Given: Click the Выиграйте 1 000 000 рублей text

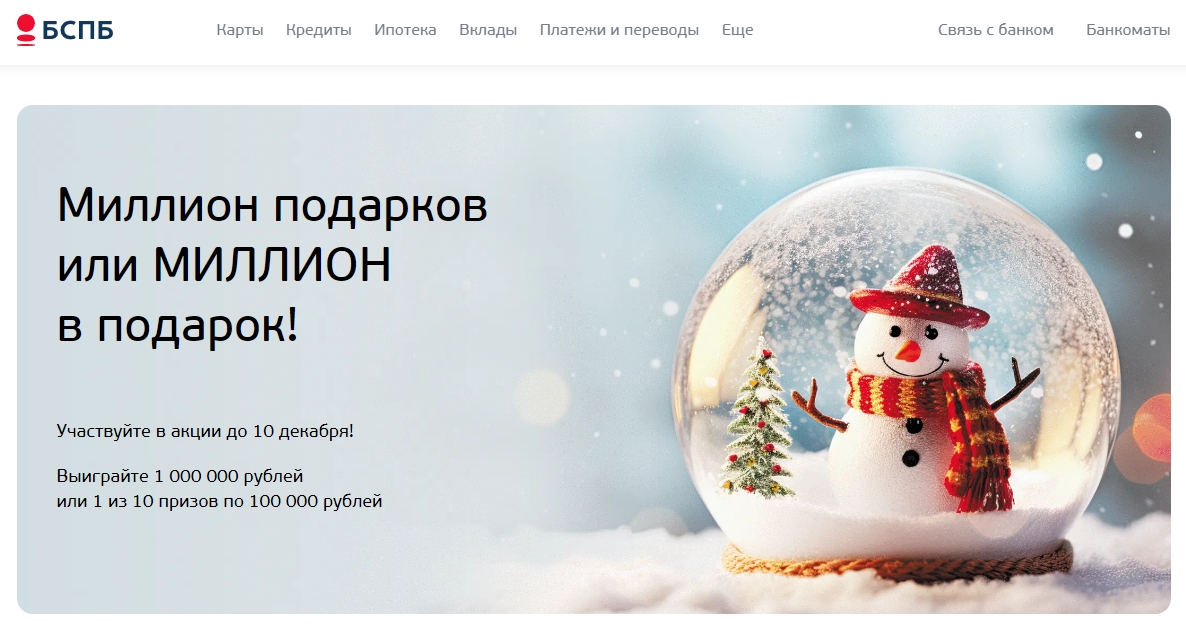Looking at the screenshot, I should [180, 476].
